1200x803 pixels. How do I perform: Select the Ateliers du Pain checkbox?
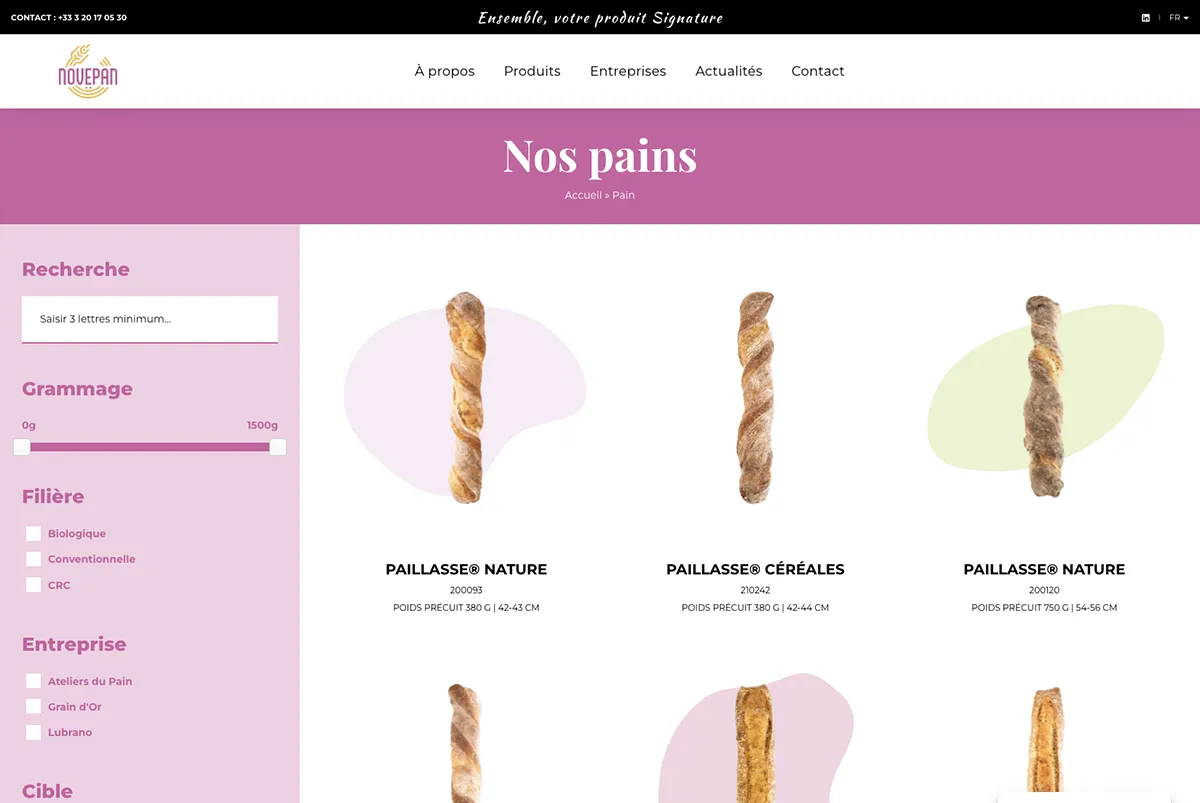pos(34,681)
